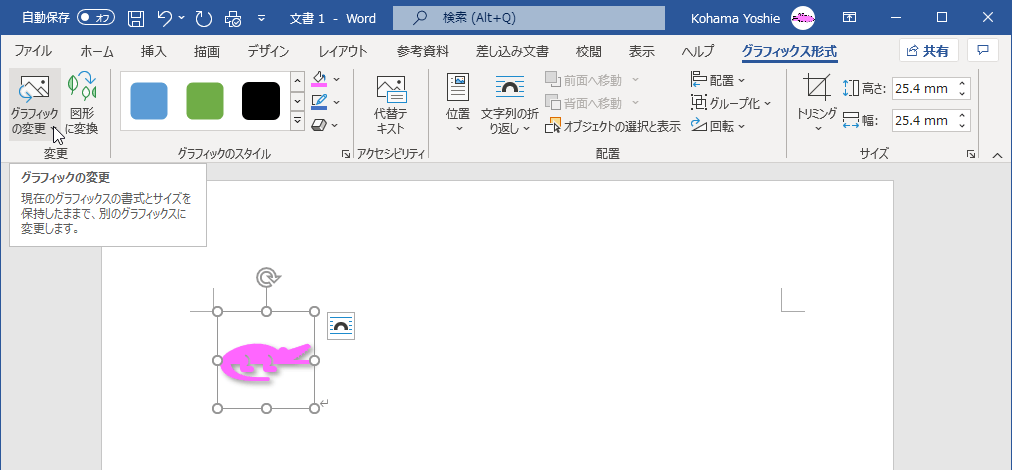Image resolution: width=1012 pixels, height=470 pixels.
Task: Open the Align (配置) dropdown
Action: click(718, 80)
